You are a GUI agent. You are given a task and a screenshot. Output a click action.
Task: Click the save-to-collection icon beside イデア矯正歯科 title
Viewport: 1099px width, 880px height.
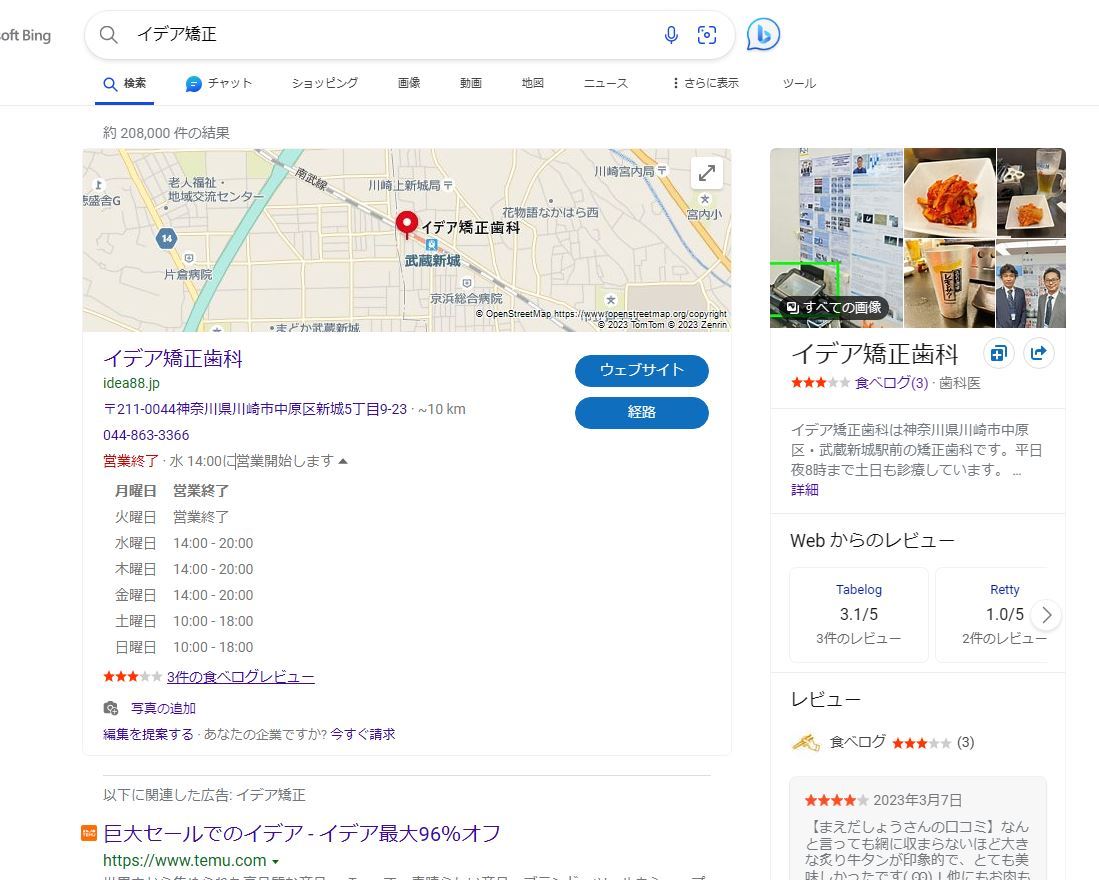(998, 353)
